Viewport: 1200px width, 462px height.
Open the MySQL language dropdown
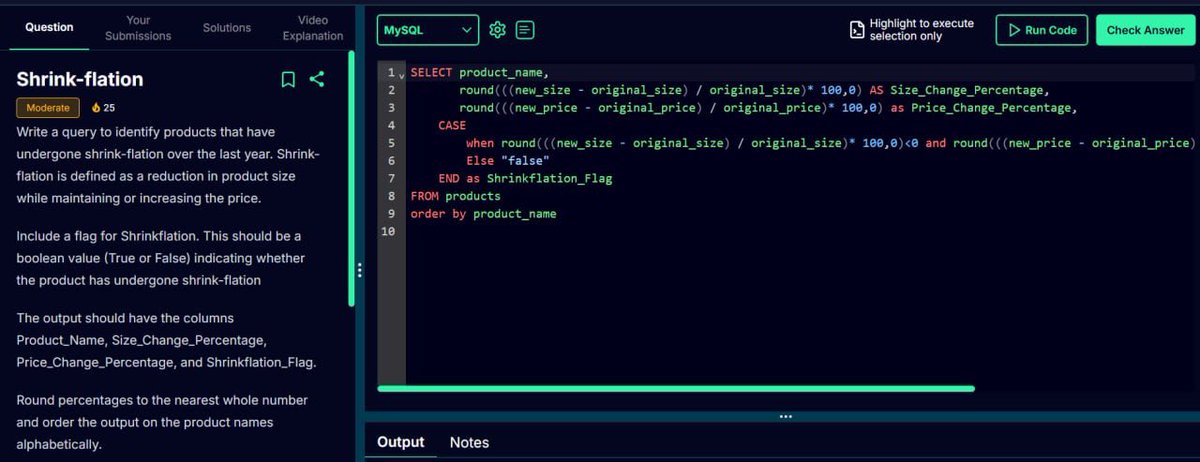coord(428,30)
